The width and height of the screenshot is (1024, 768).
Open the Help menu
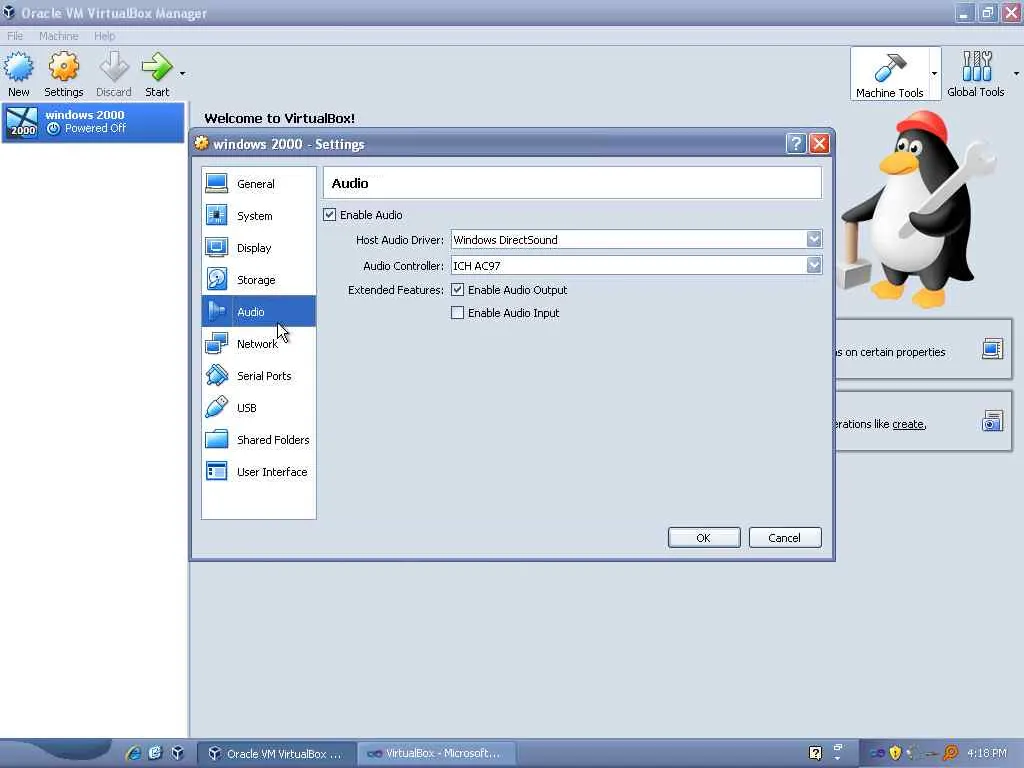click(104, 36)
